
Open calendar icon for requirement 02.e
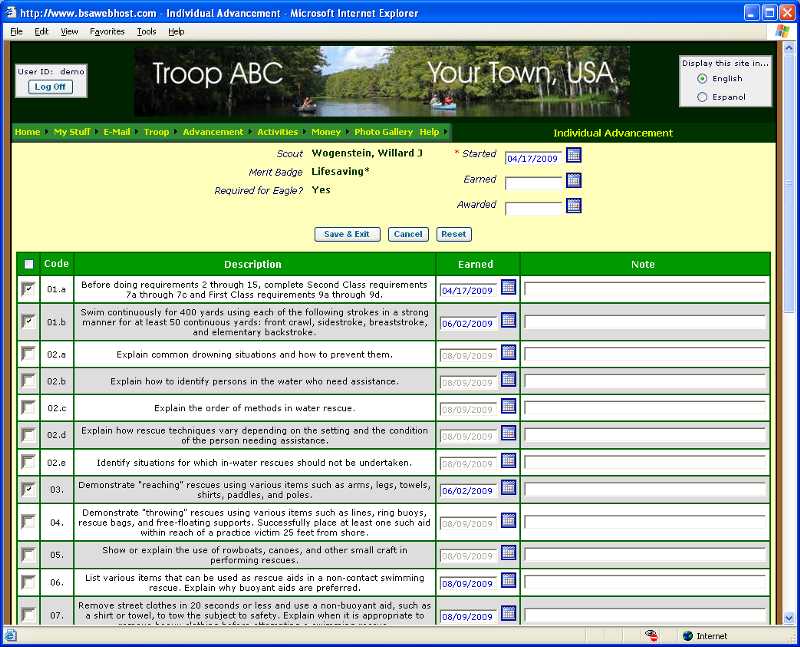pos(508,461)
